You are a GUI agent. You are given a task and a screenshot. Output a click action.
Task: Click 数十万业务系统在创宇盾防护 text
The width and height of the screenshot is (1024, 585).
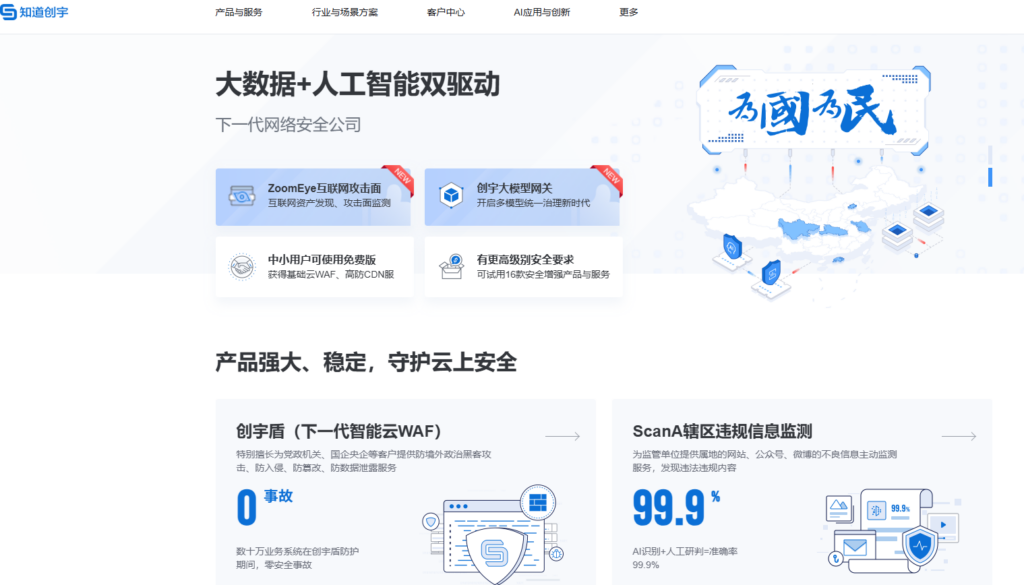[x=297, y=551]
